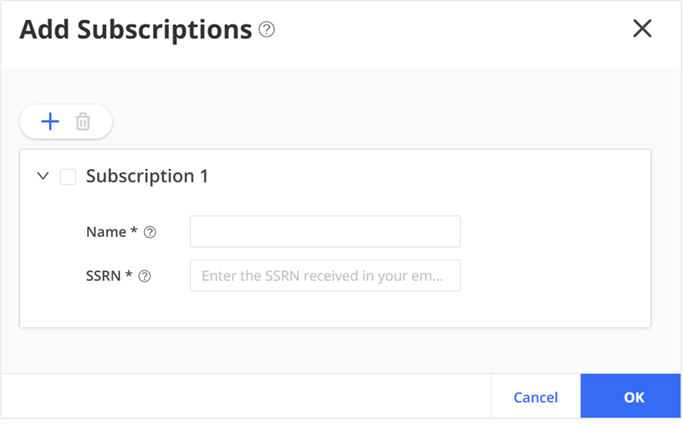Click the SSRN field label
683x427 pixels.
(x=109, y=276)
